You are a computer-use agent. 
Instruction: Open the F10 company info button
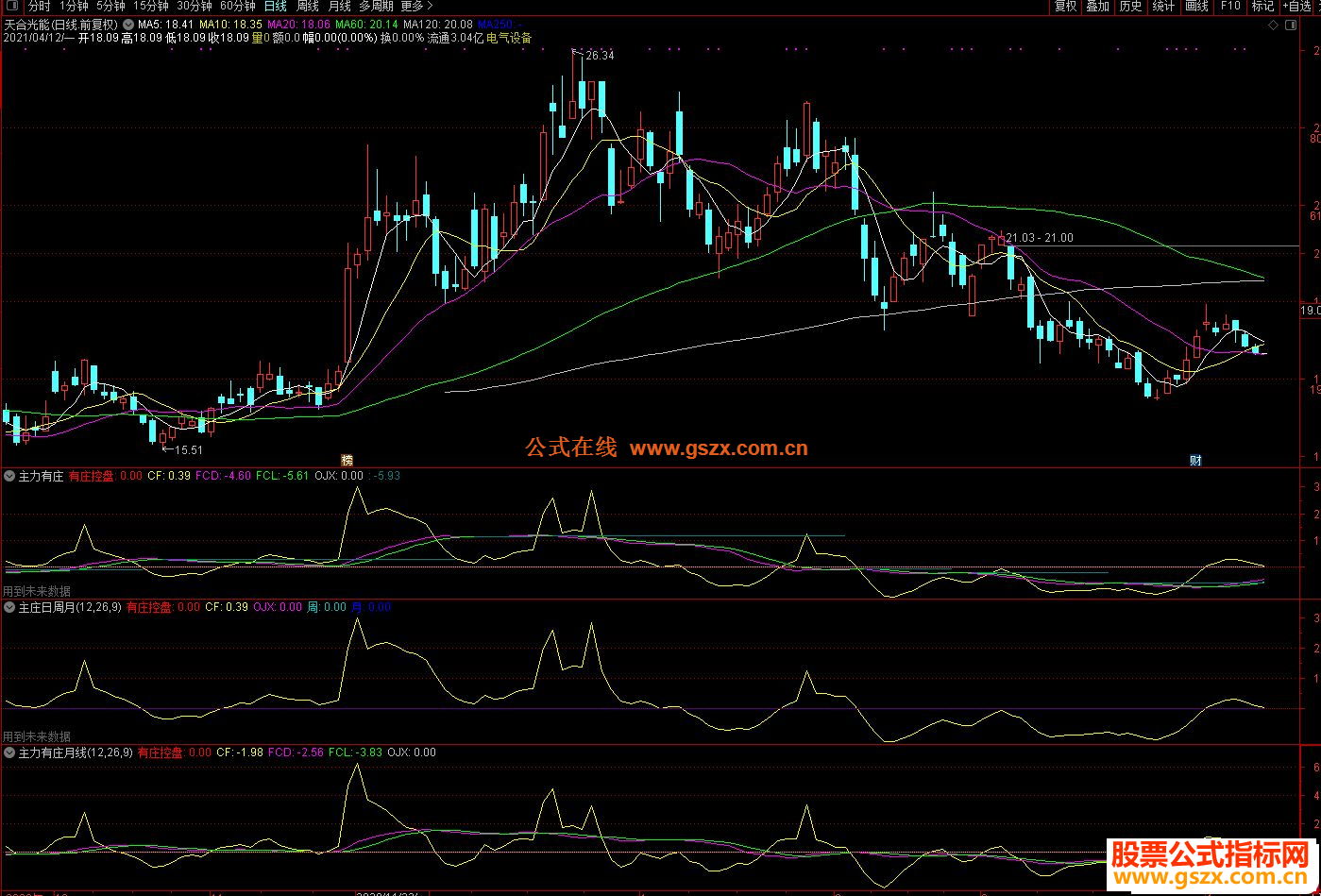1229,6
